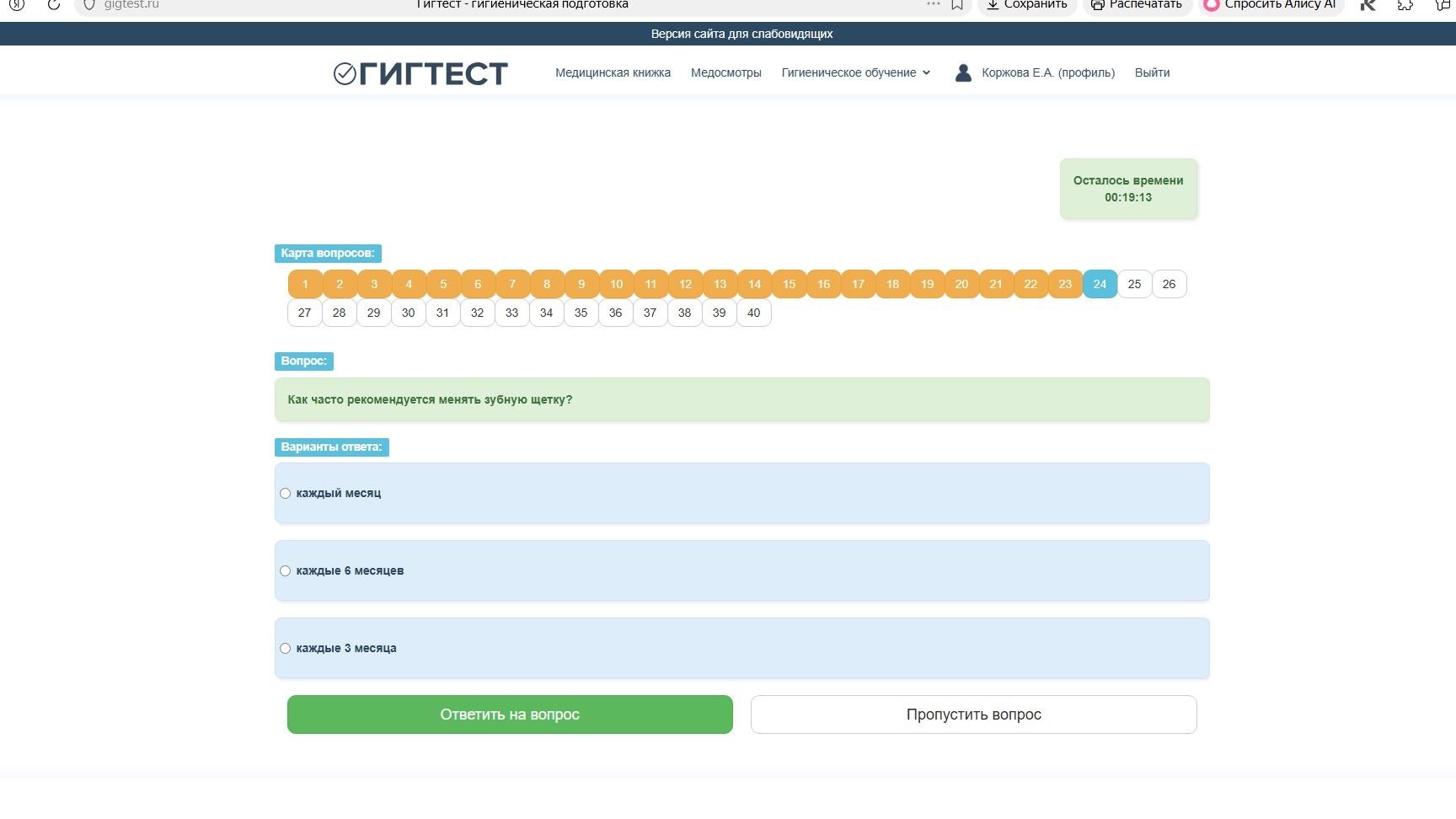The image size is (1456, 819).
Task: Click the ГИГТЕСТ logo
Action: [420, 73]
